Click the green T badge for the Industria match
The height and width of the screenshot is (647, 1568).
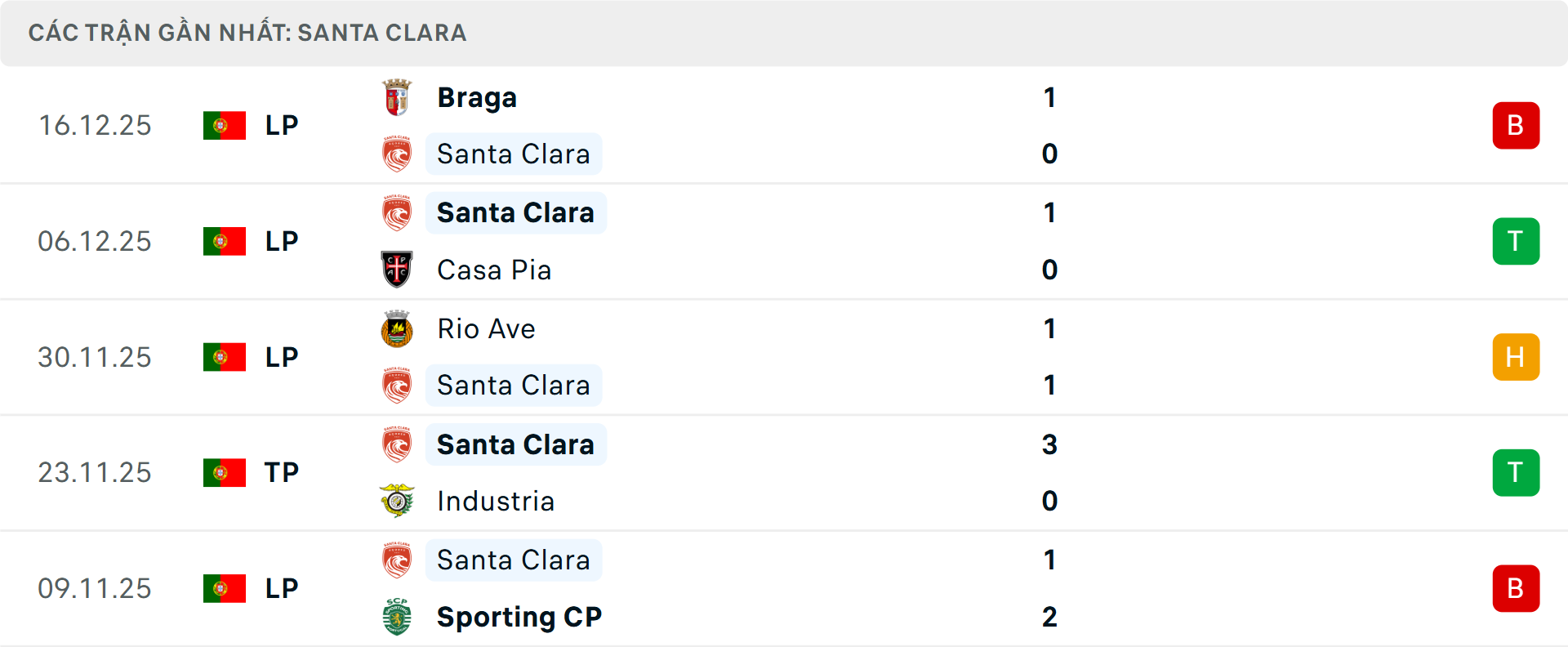[1516, 472]
